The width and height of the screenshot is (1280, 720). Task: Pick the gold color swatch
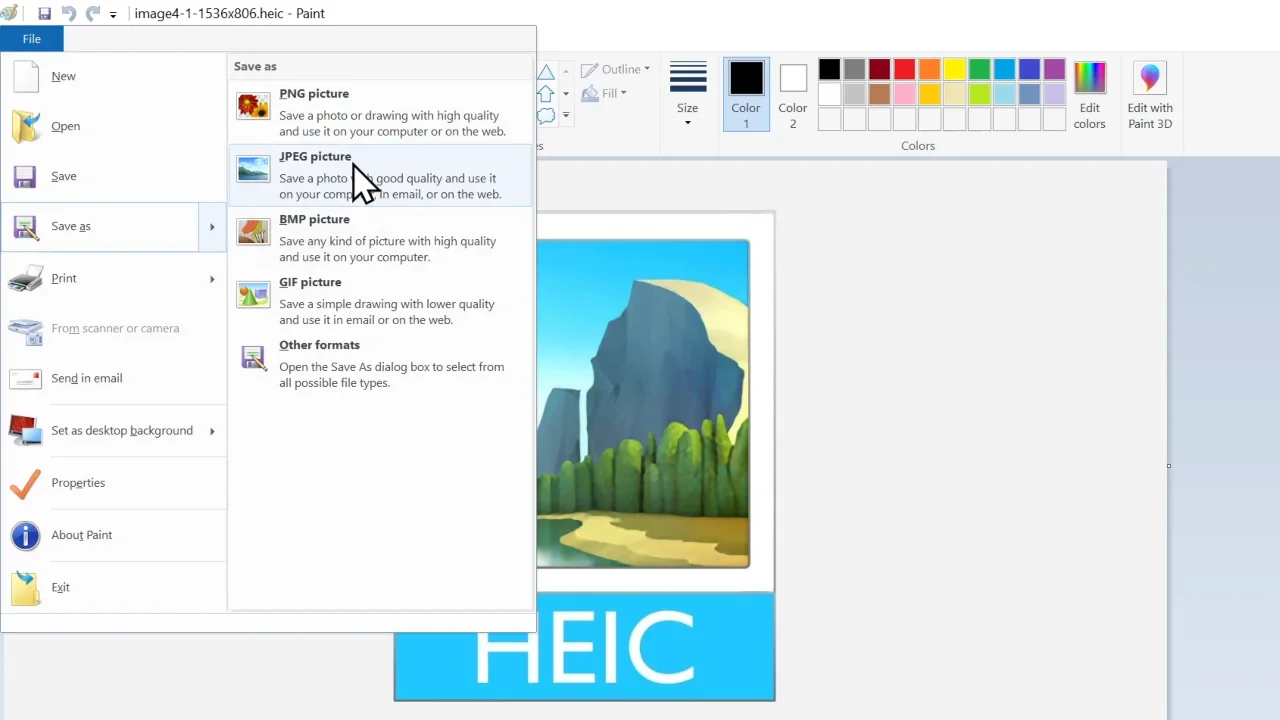point(929,94)
